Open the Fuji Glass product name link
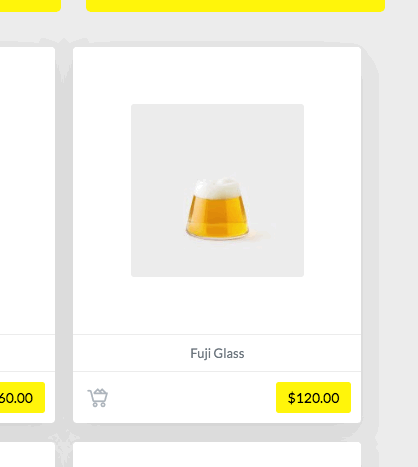Screen dimensions: 418x467 click(x=217, y=353)
